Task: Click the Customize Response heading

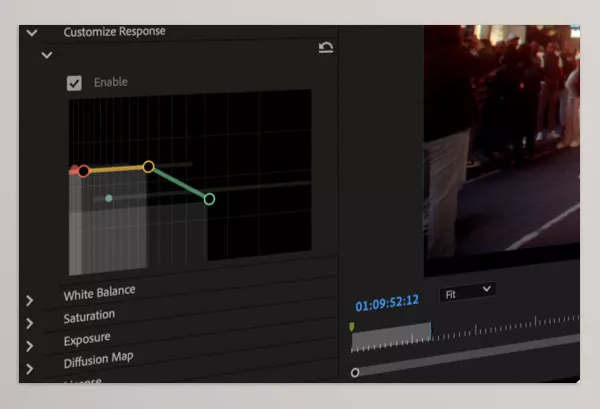Action: point(114,32)
